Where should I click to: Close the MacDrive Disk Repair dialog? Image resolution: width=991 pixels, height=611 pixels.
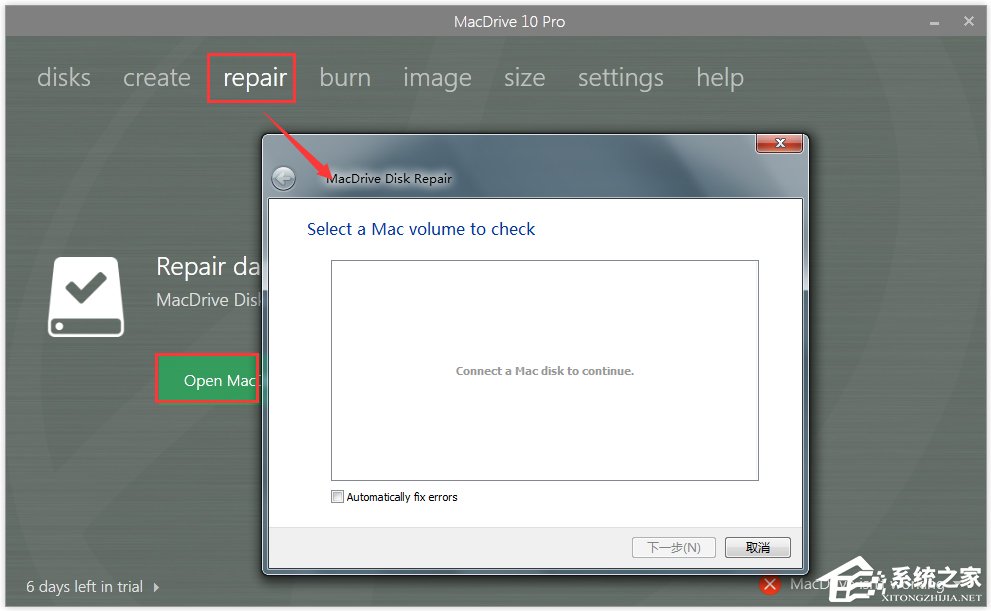pyautogui.click(x=780, y=143)
